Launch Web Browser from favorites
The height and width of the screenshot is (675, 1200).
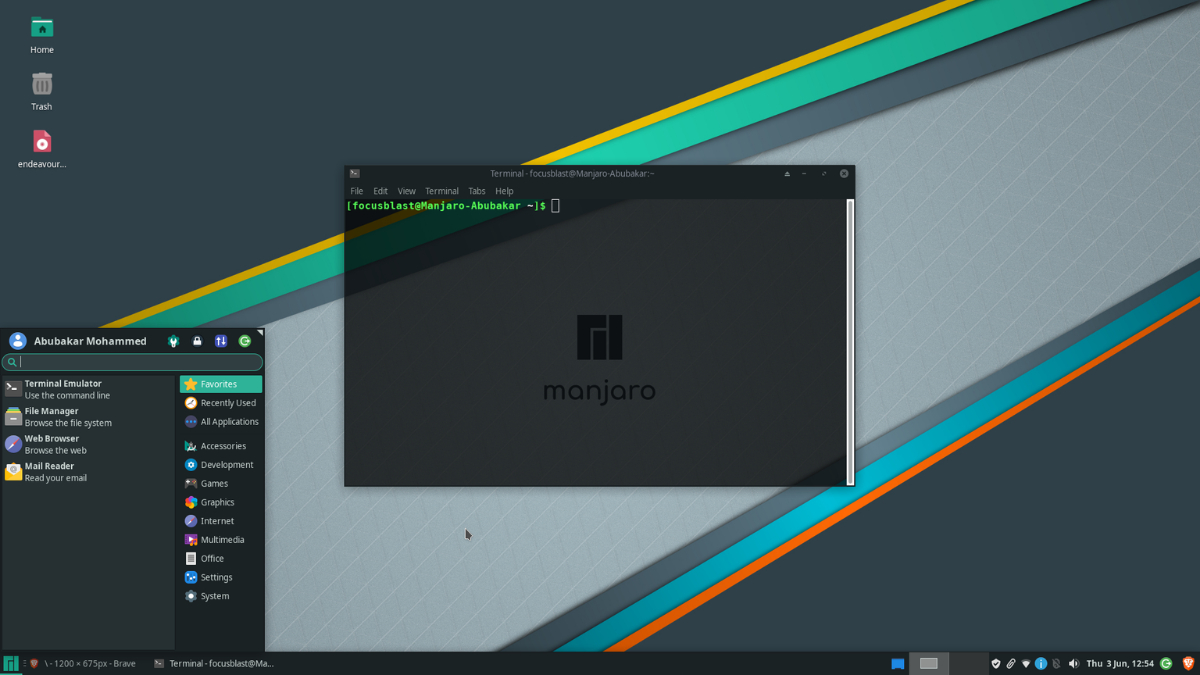click(88, 444)
